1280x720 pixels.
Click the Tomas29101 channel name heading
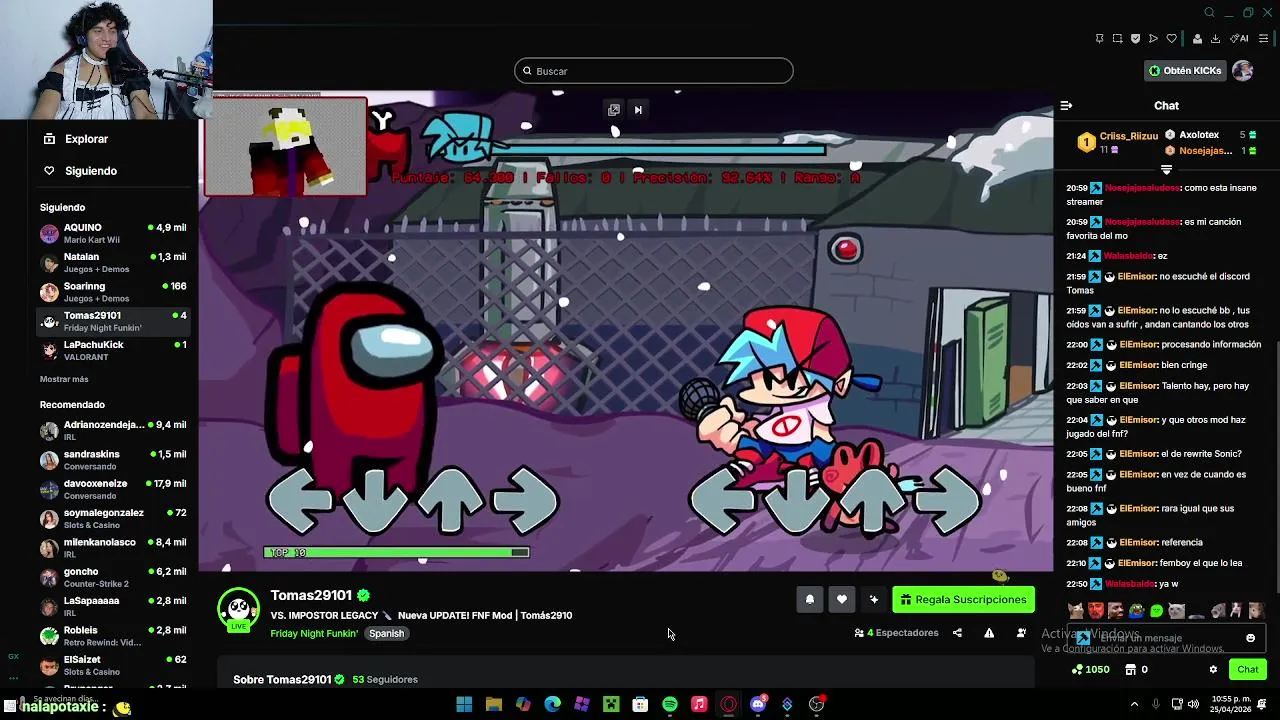click(x=311, y=595)
